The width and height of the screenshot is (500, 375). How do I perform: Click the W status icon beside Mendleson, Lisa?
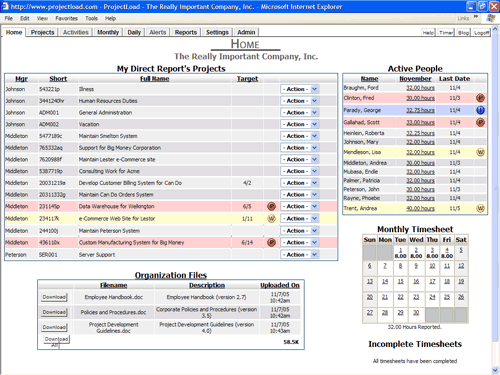point(480,152)
